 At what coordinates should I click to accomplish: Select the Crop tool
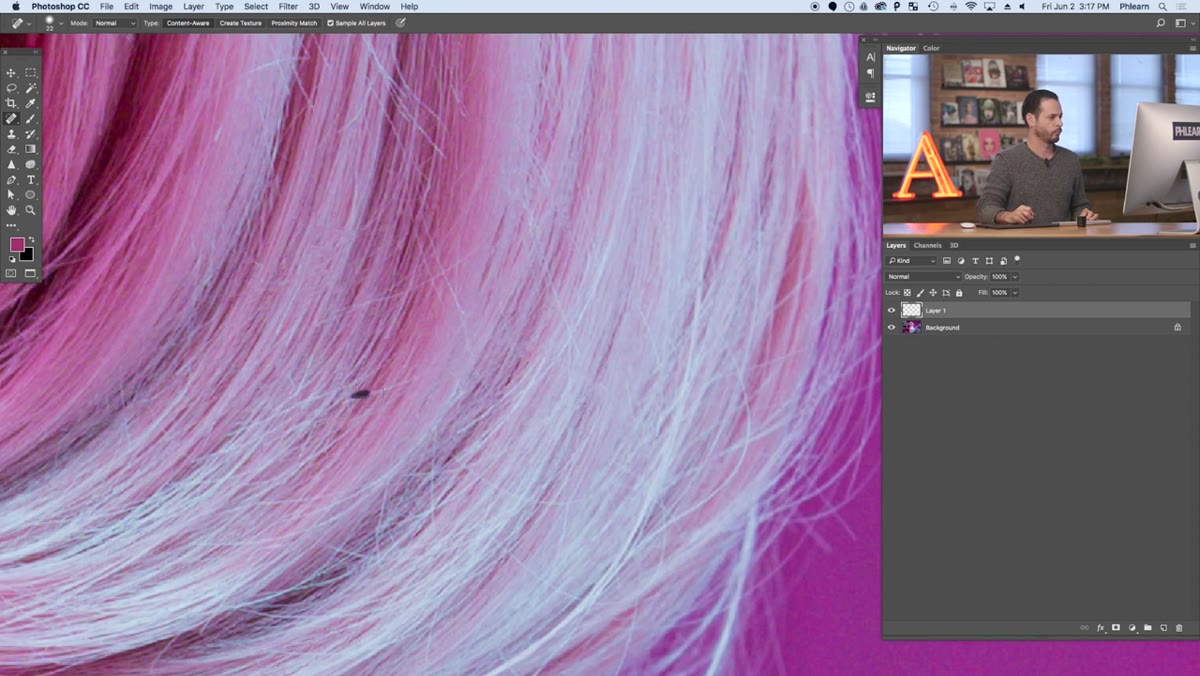pos(12,103)
